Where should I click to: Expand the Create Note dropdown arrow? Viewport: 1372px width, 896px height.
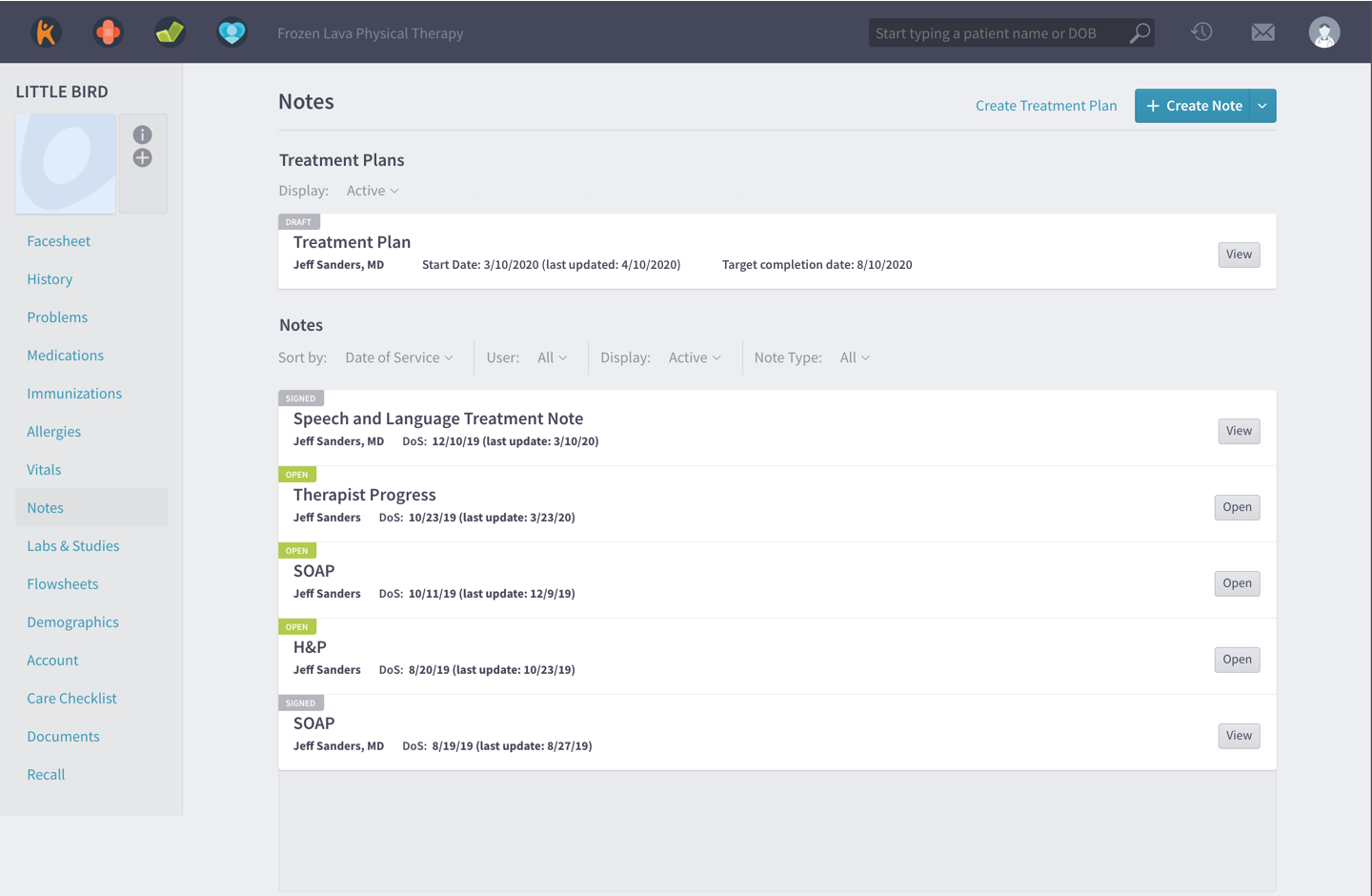click(1262, 106)
